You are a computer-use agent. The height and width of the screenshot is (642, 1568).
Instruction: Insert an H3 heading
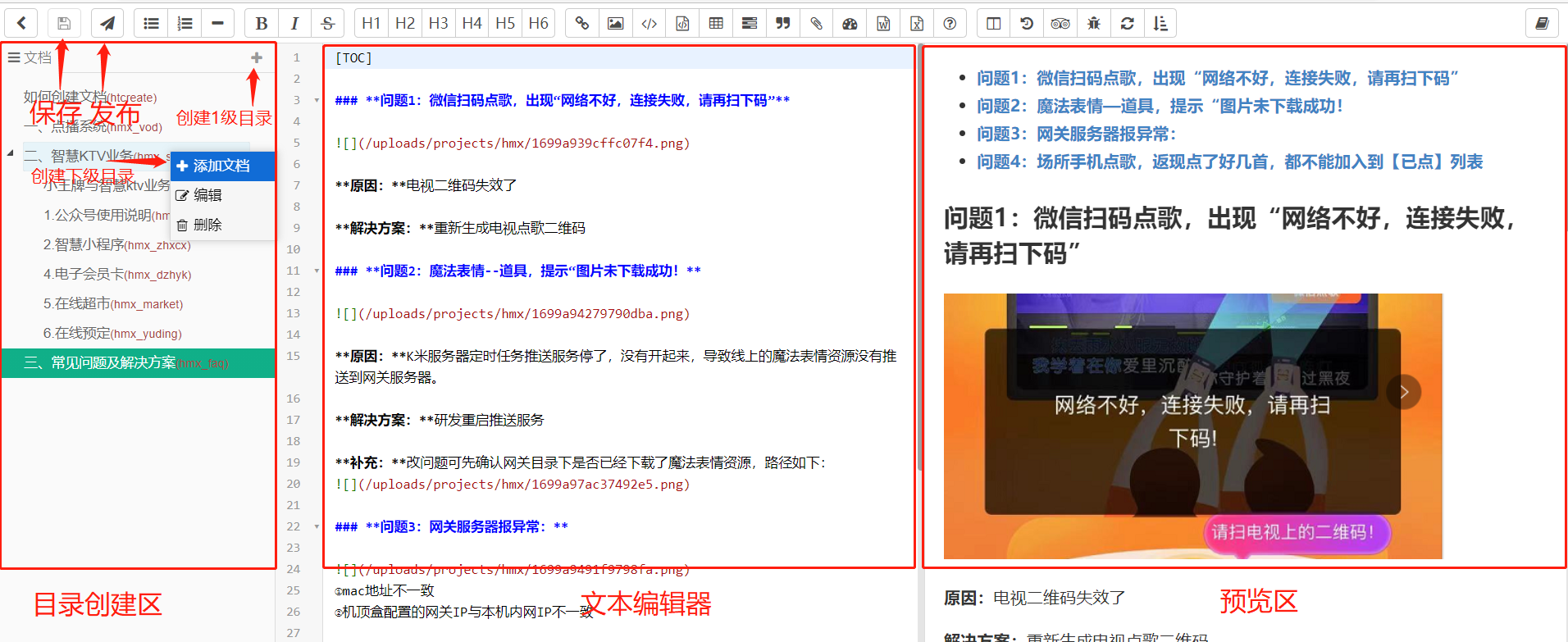pos(439,23)
